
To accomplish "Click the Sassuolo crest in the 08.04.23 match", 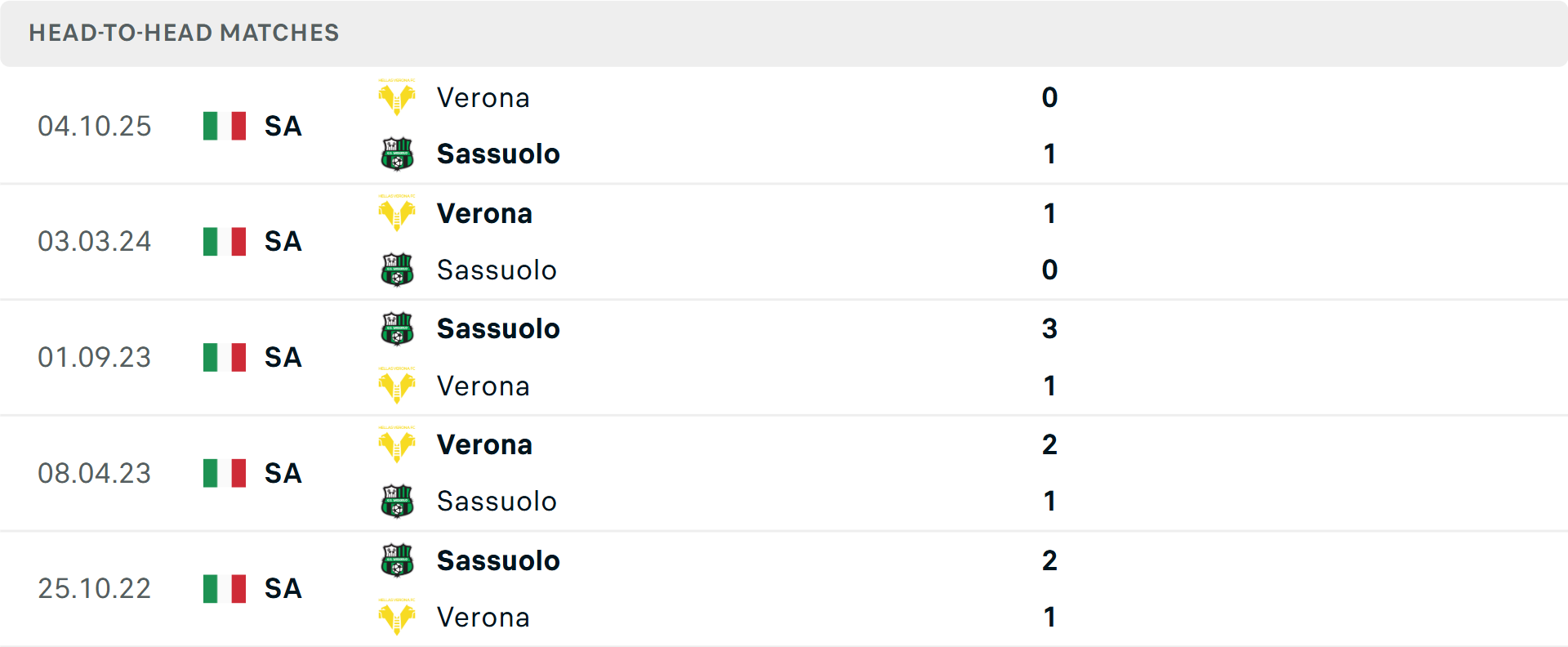I will (397, 501).
